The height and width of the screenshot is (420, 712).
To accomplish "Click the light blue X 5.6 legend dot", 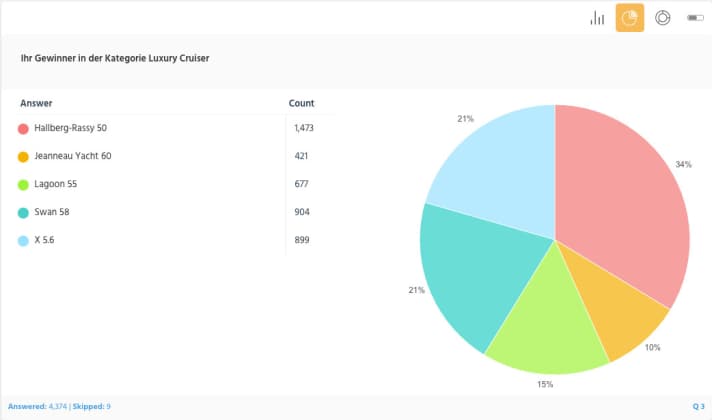I will coord(23,241).
